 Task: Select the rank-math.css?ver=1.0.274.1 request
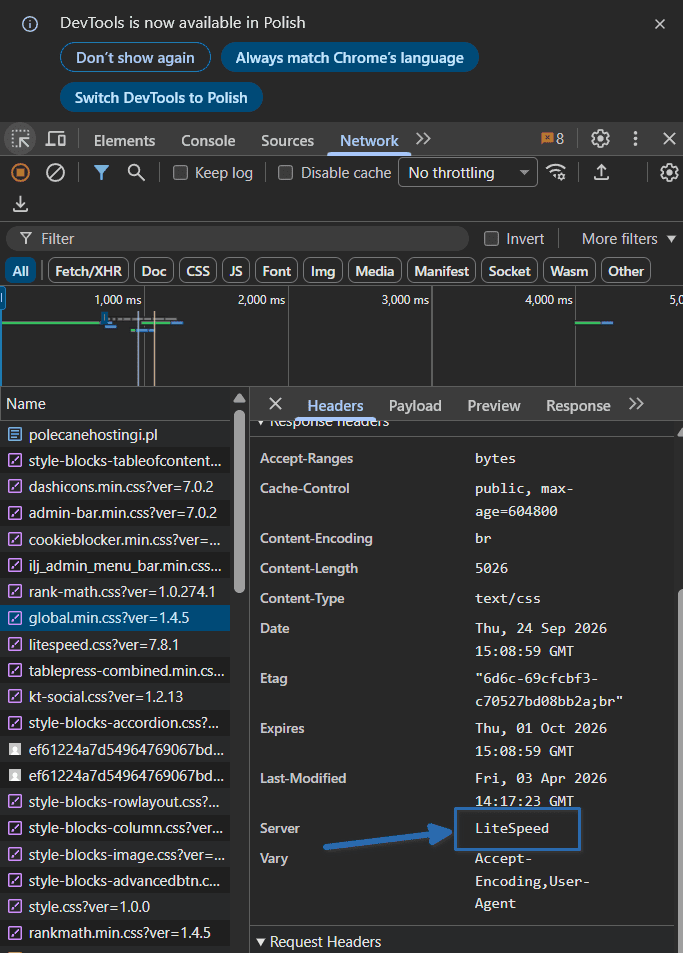[x=115, y=592]
